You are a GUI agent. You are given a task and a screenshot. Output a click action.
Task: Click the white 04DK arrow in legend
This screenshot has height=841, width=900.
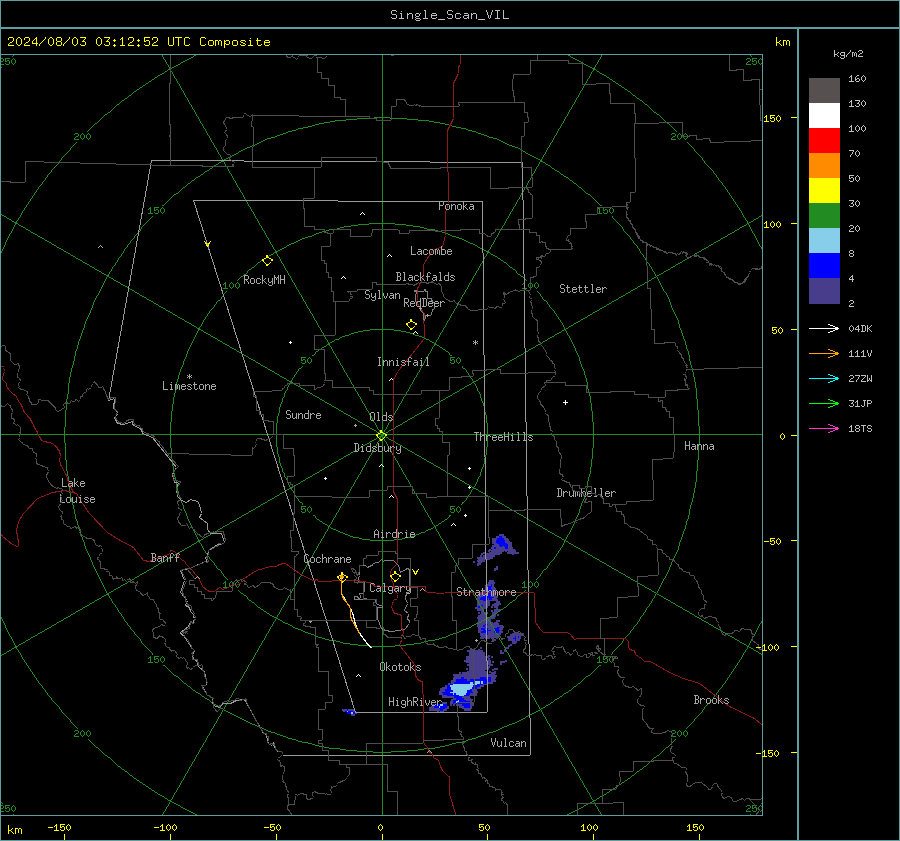click(x=824, y=328)
